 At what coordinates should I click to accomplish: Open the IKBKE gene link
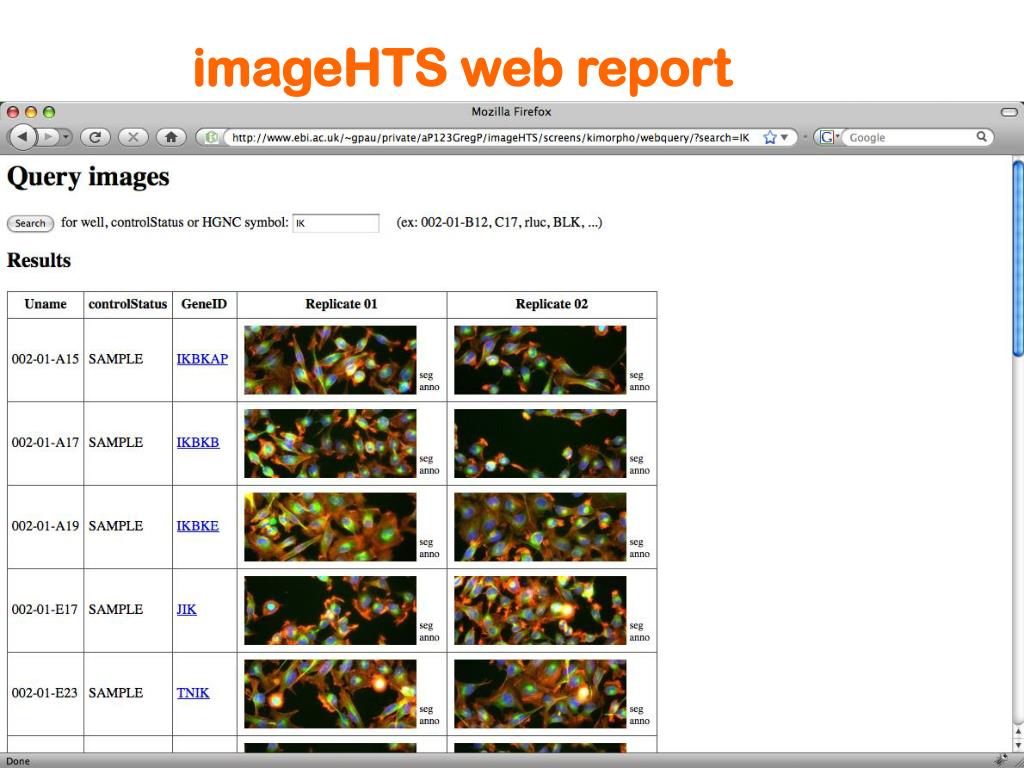198,526
